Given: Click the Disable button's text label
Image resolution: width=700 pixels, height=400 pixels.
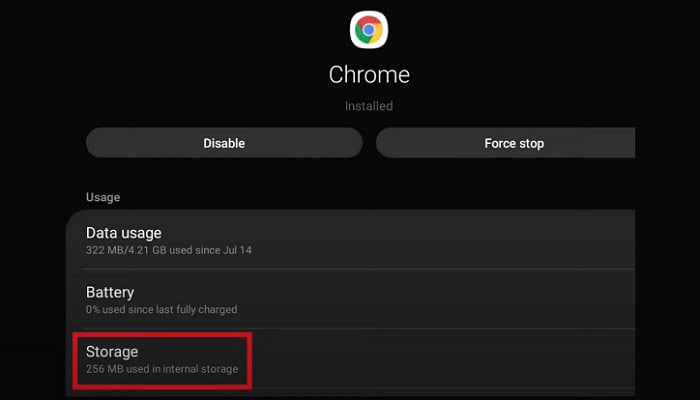Looking at the screenshot, I should point(224,143).
